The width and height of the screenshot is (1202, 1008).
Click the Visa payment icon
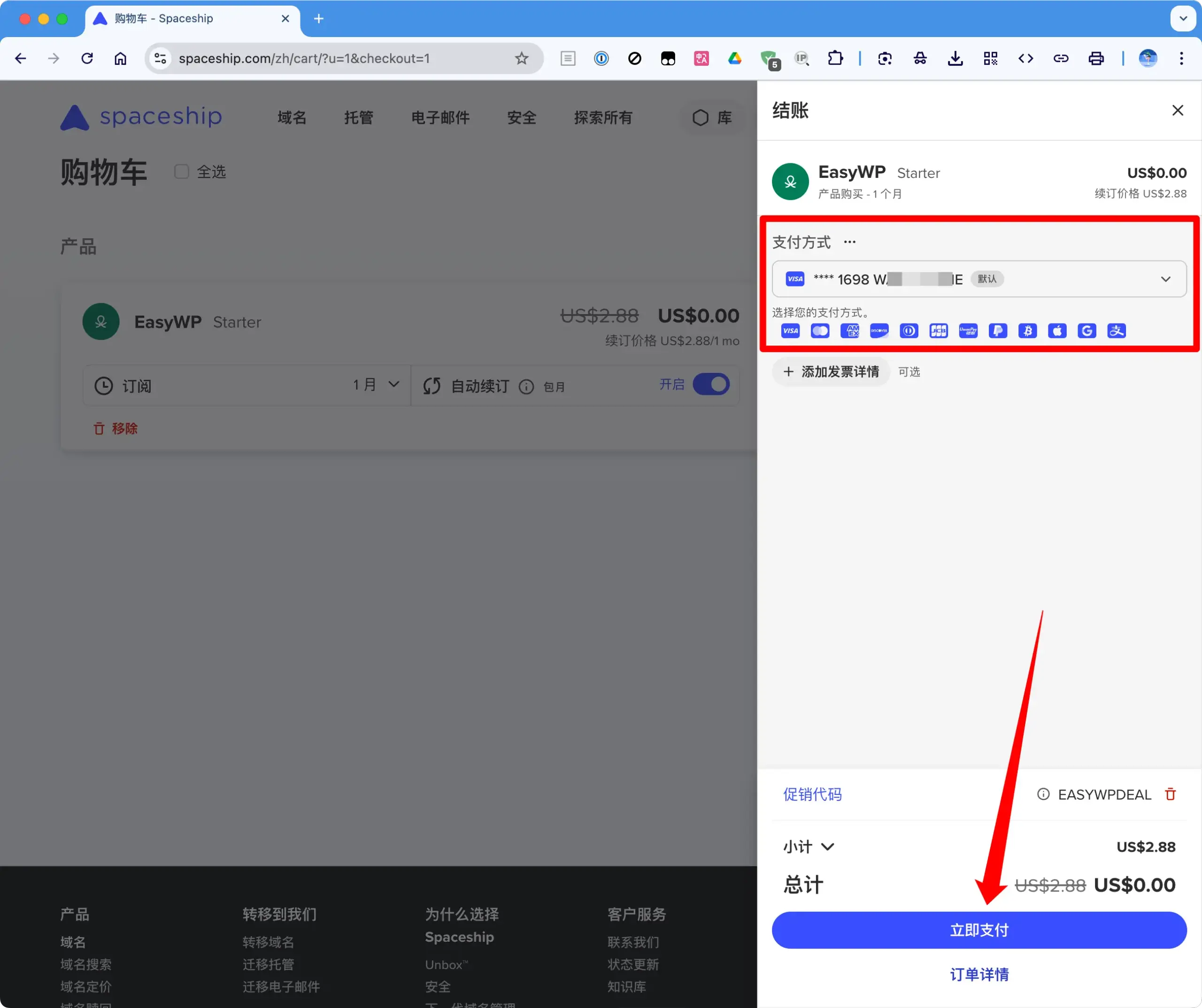(791, 331)
